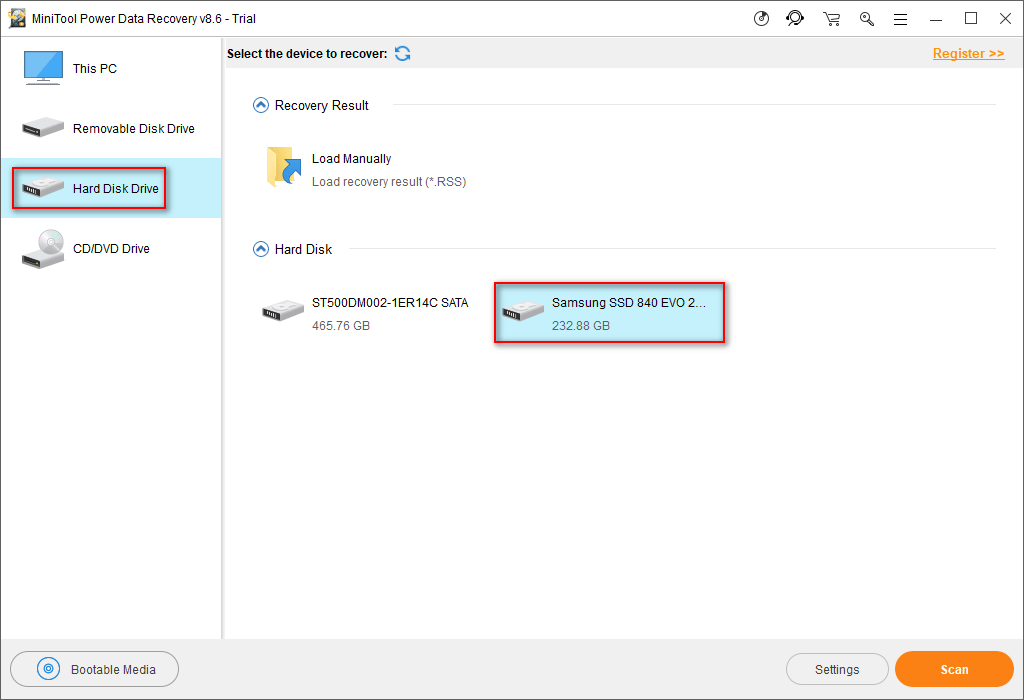Open Settings
The width and height of the screenshot is (1024, 700).
point(837,670)
